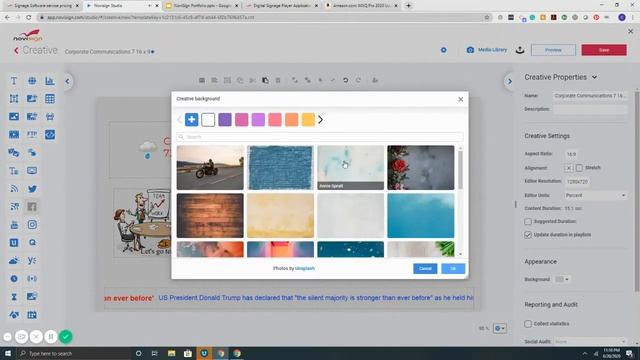This screenshot has height=360, width=640.
Task: Click the copy/paste toolbar icon
Action: pyautogui.click(x=265, y=80)
